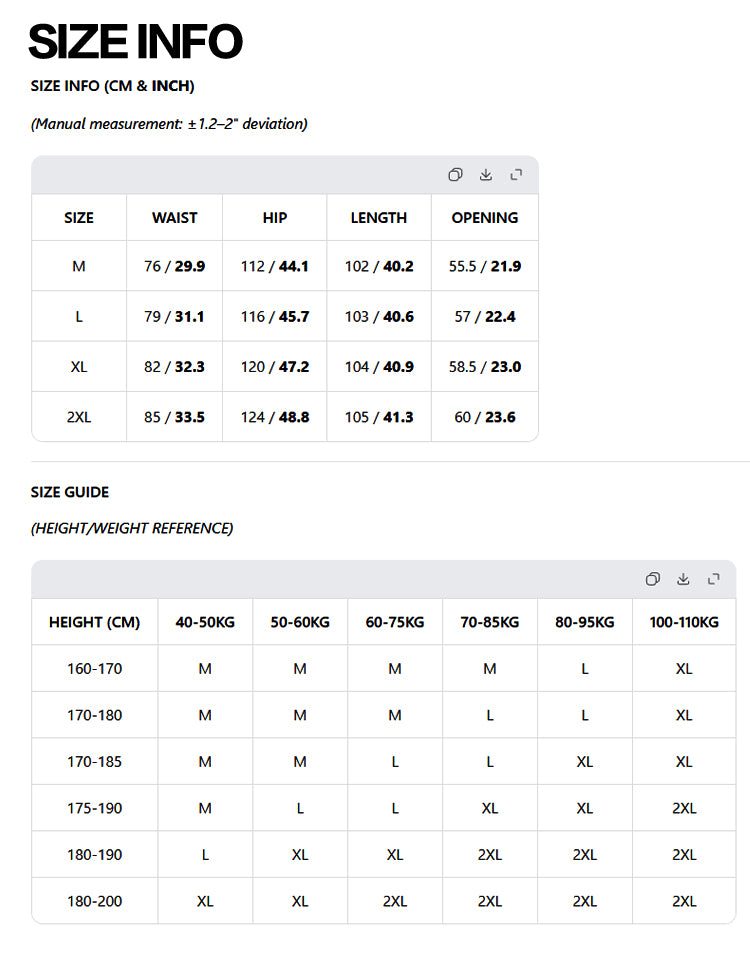The height and width of the screenshot is (955, 750).
Task: Click the HIP column header
Action: tap(275, 217)
